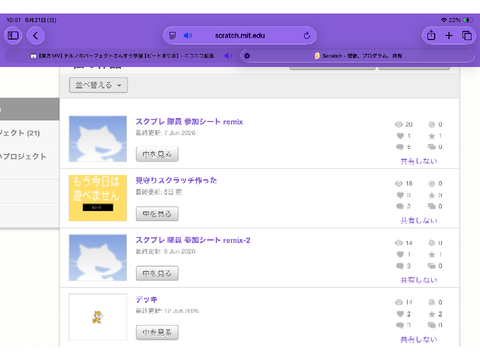Select sidebar item ending in プロジェクト

23,156
